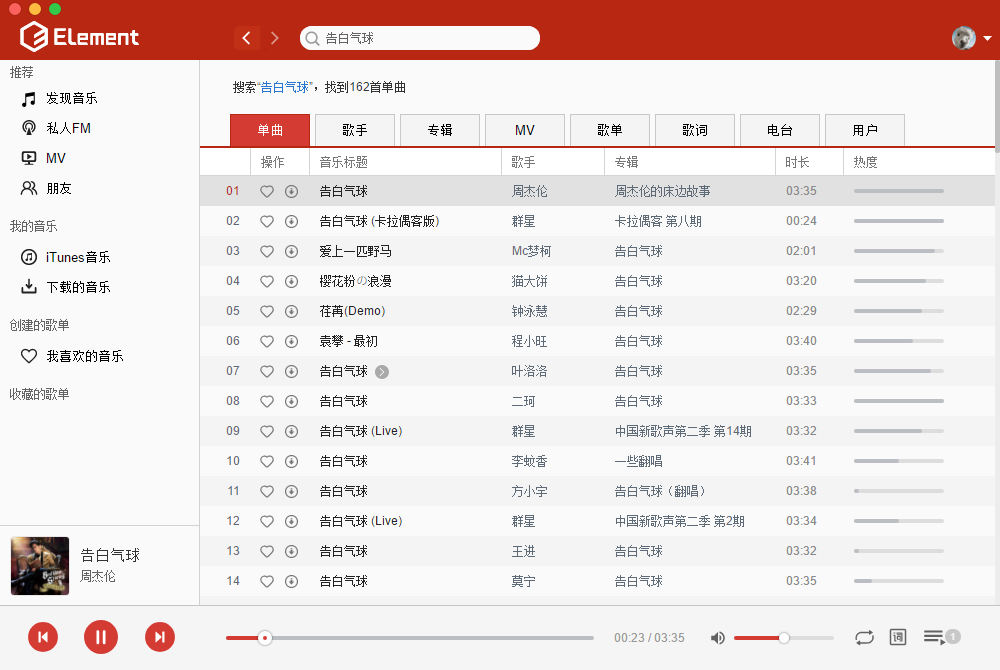The height and width of the screenshot is (670, 1000).
Task: Switch to the 歌词 tab
Action: tap(695, 130)
